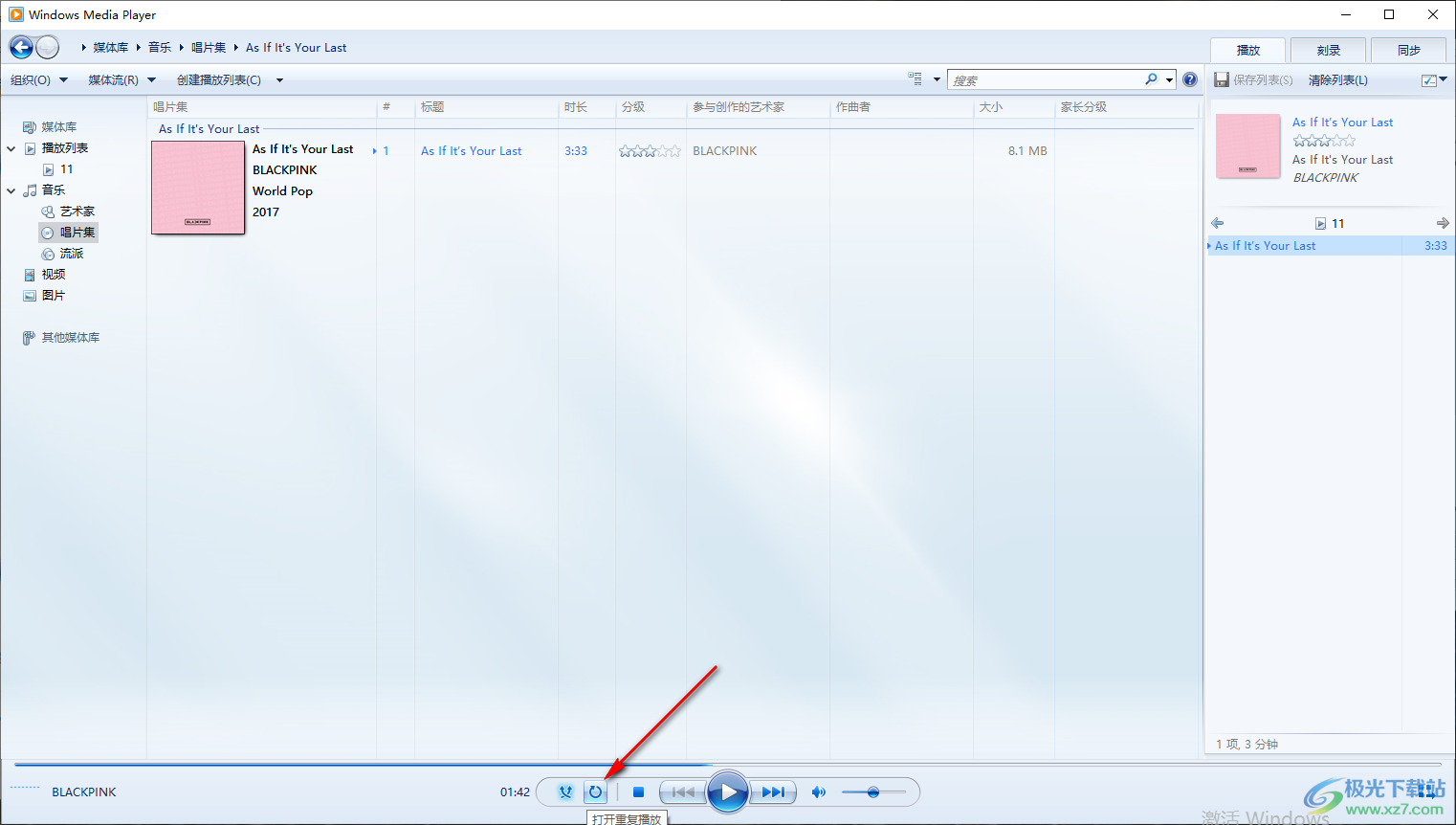
Task: Stop the current playback
Action: 638,792
